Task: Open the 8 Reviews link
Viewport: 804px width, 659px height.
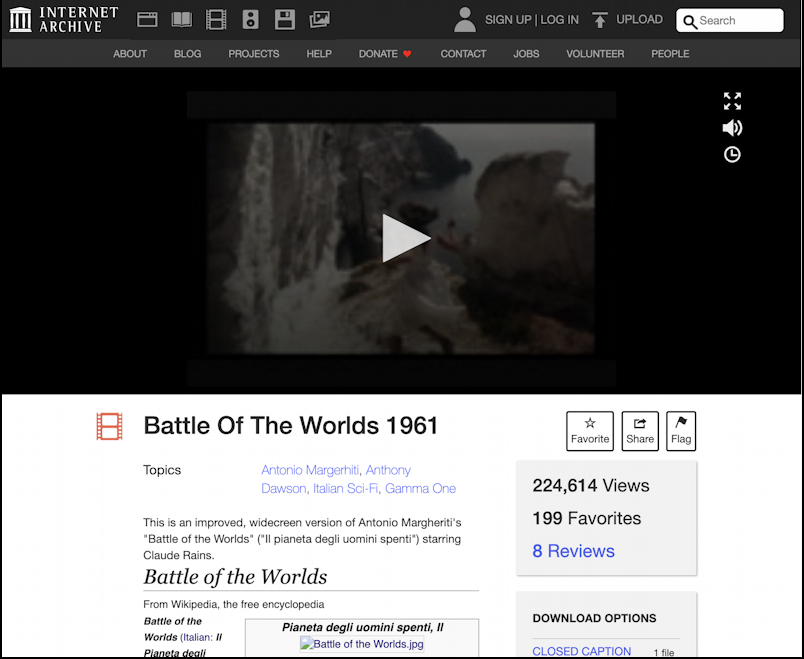Action: tap(573, 551)
